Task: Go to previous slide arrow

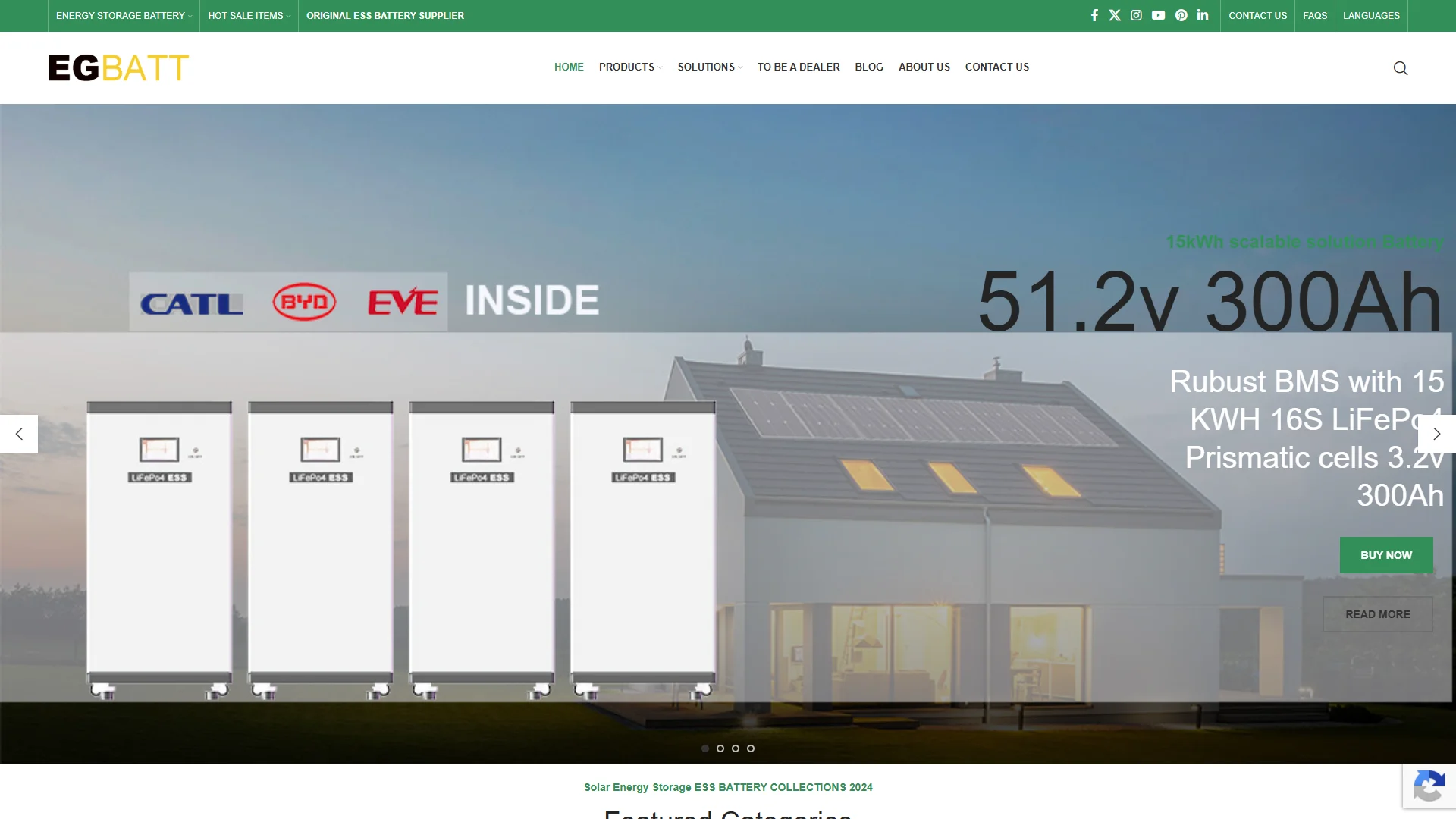Action: tap(19, 434)
